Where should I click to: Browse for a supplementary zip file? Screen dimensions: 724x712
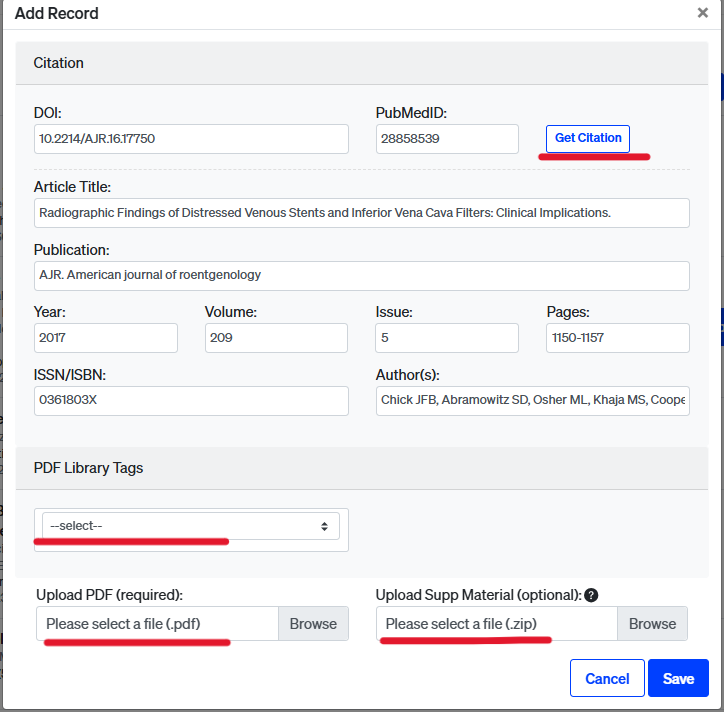click(652, 623)
